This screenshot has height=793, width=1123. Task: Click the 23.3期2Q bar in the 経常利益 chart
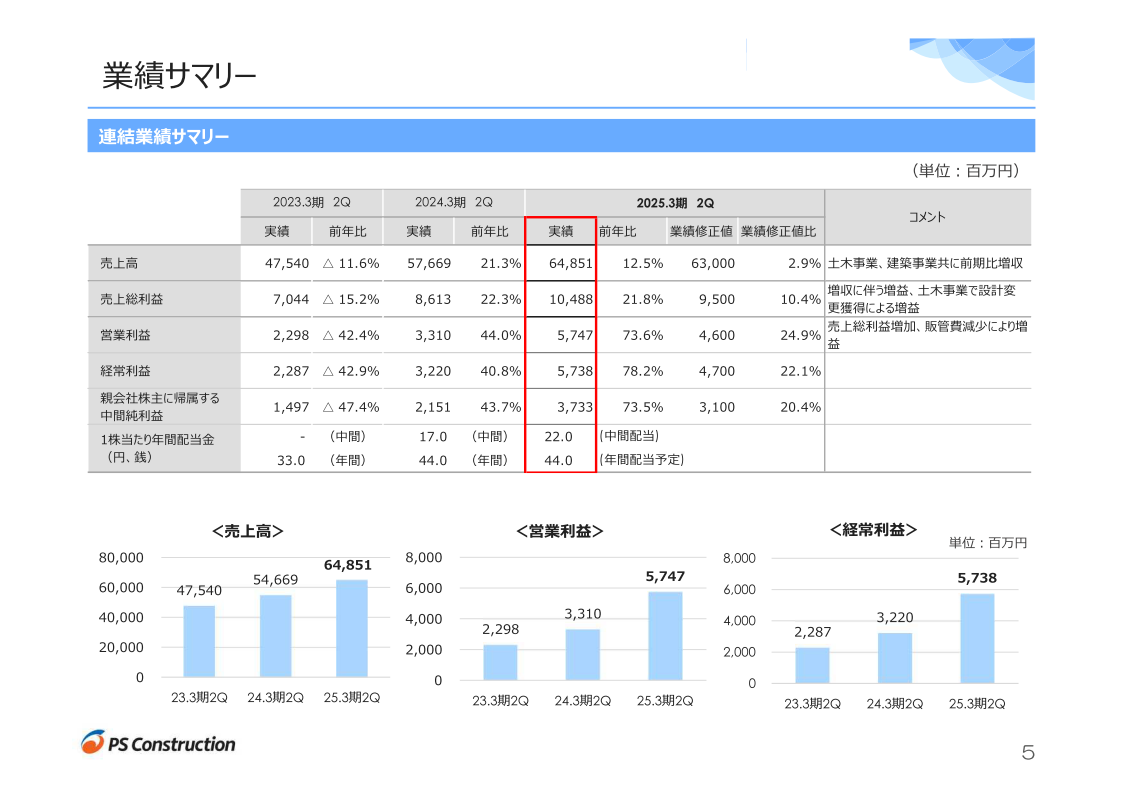812,665
